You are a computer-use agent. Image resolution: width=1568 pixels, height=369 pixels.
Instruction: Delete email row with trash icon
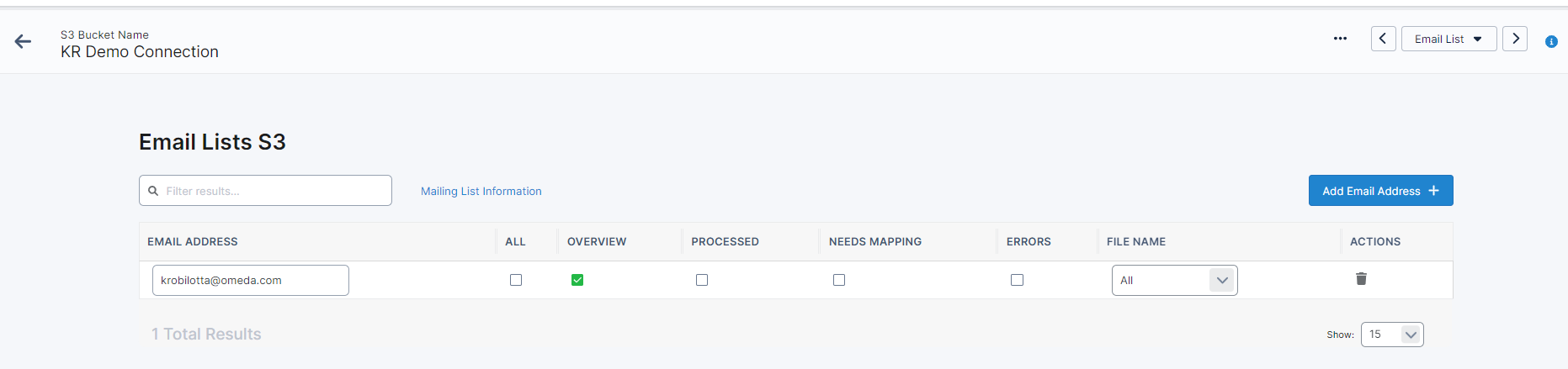[x=1361, y=279]
